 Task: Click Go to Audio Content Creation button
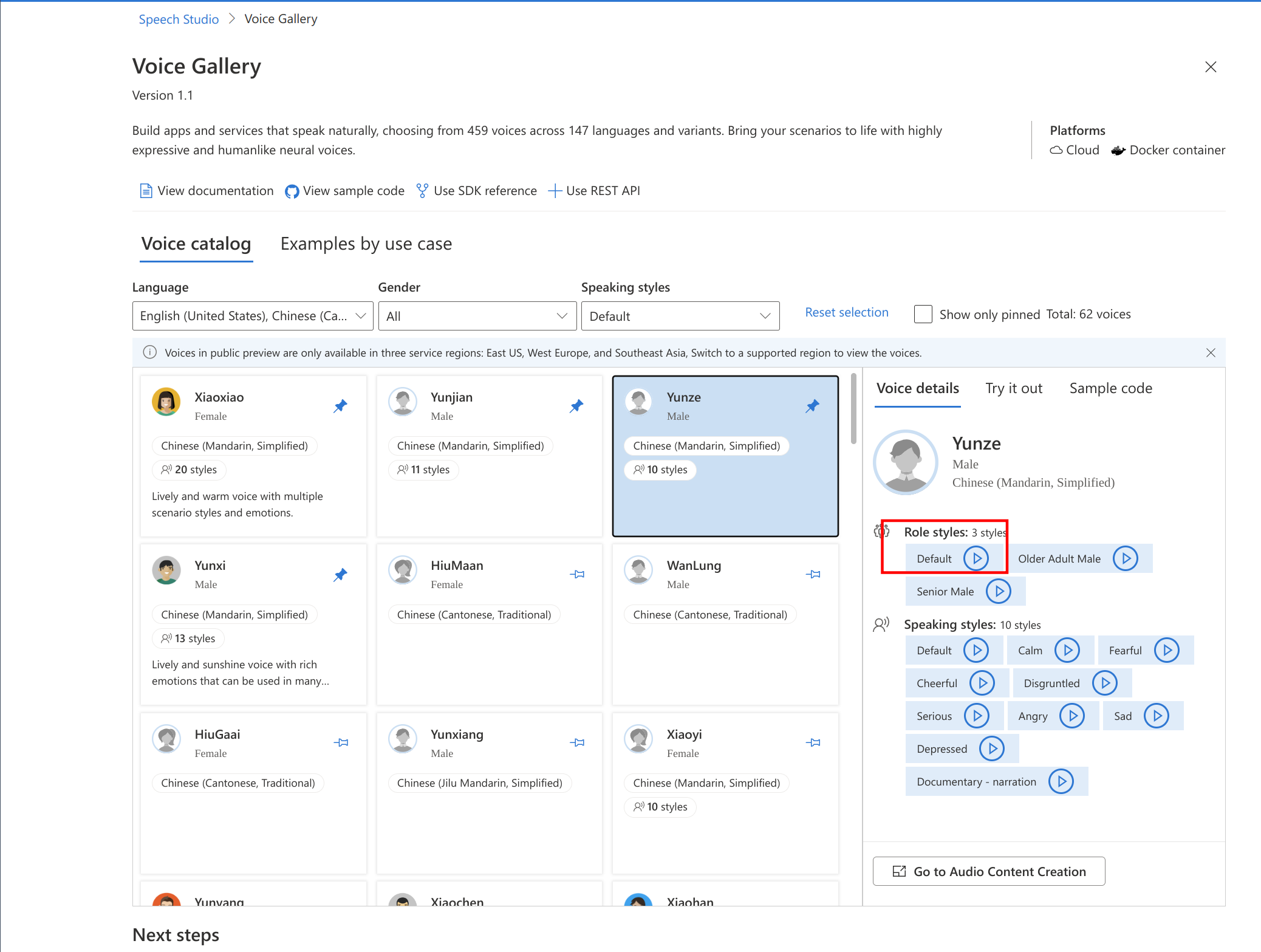(x=988, y=871)
